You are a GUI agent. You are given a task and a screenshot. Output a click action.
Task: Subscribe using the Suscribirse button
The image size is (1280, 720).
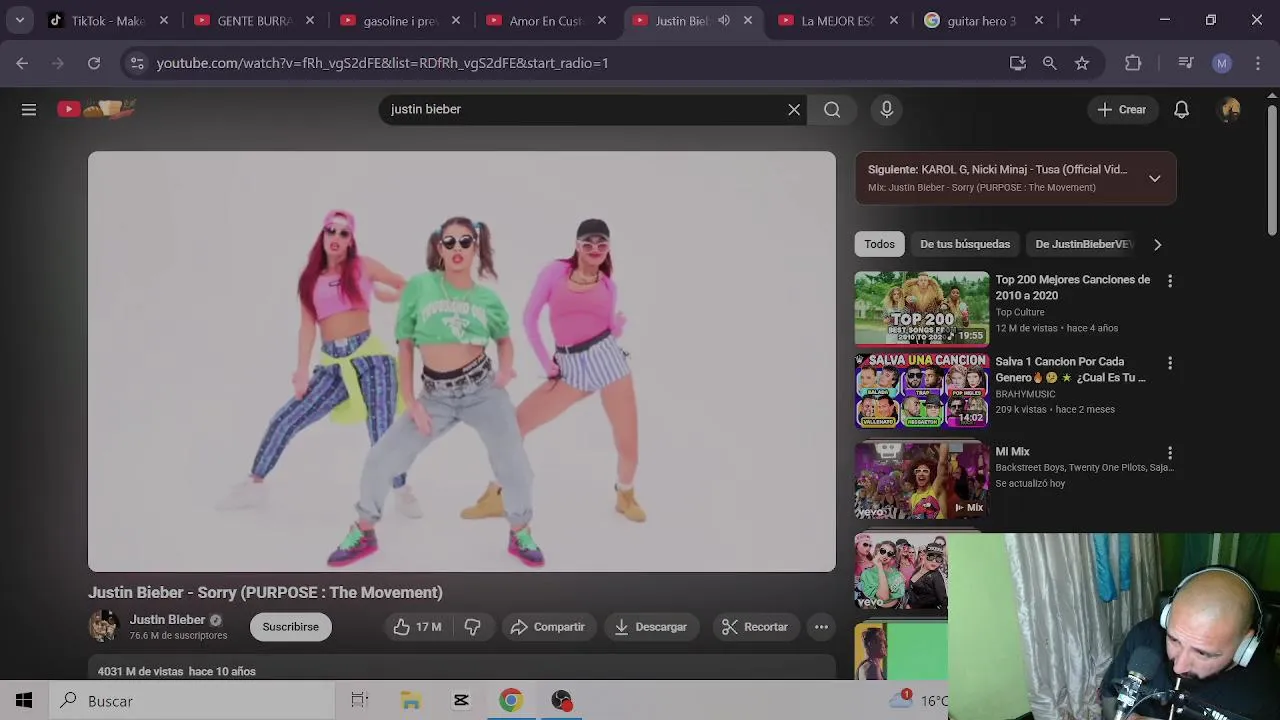pyautogui.click(x=291, y=627)
